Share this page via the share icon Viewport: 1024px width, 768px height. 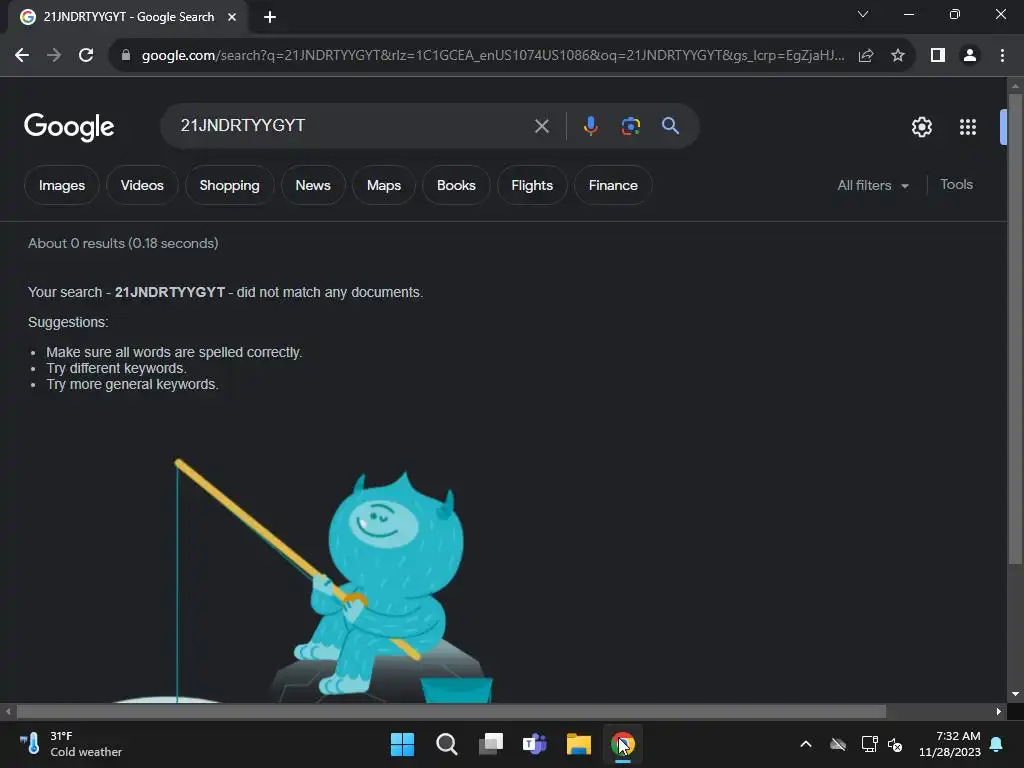pyautogui.click(x=866, y=56)
